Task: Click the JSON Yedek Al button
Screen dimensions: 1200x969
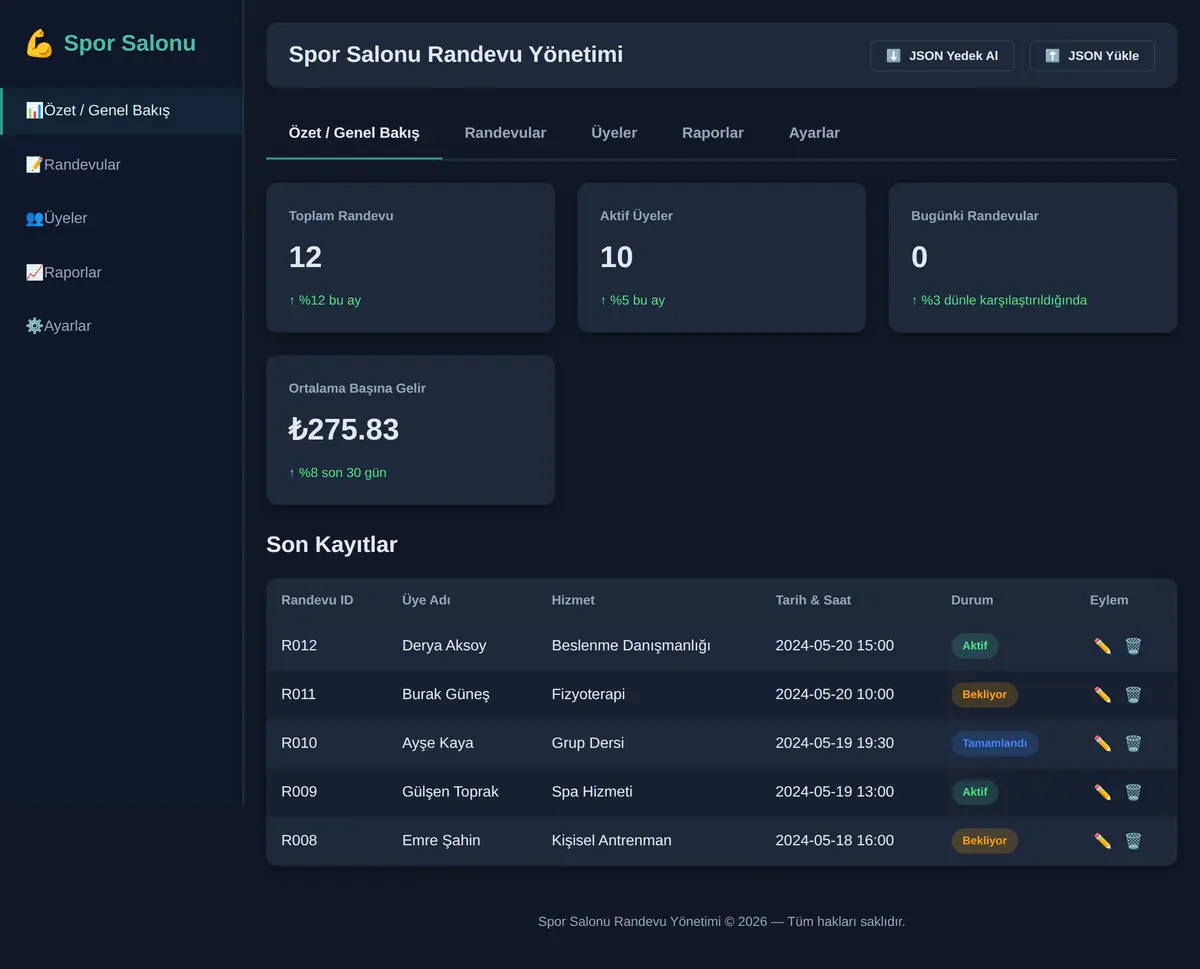Action: (942, 56)
